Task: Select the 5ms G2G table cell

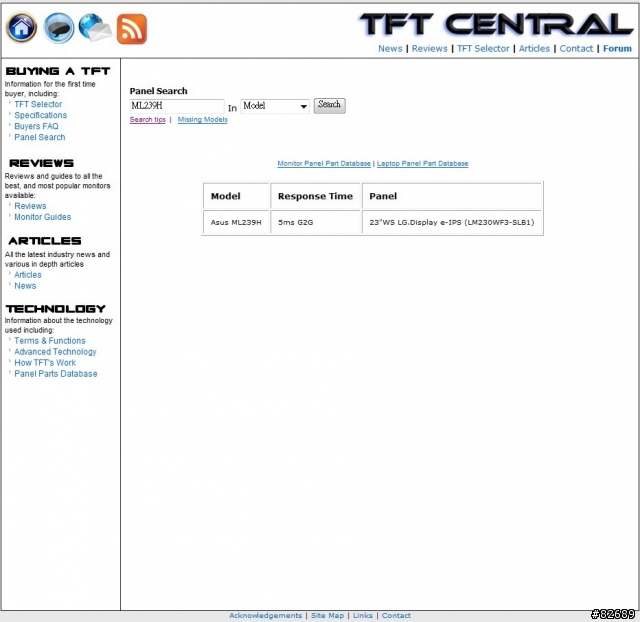Action: coord(316,222)
